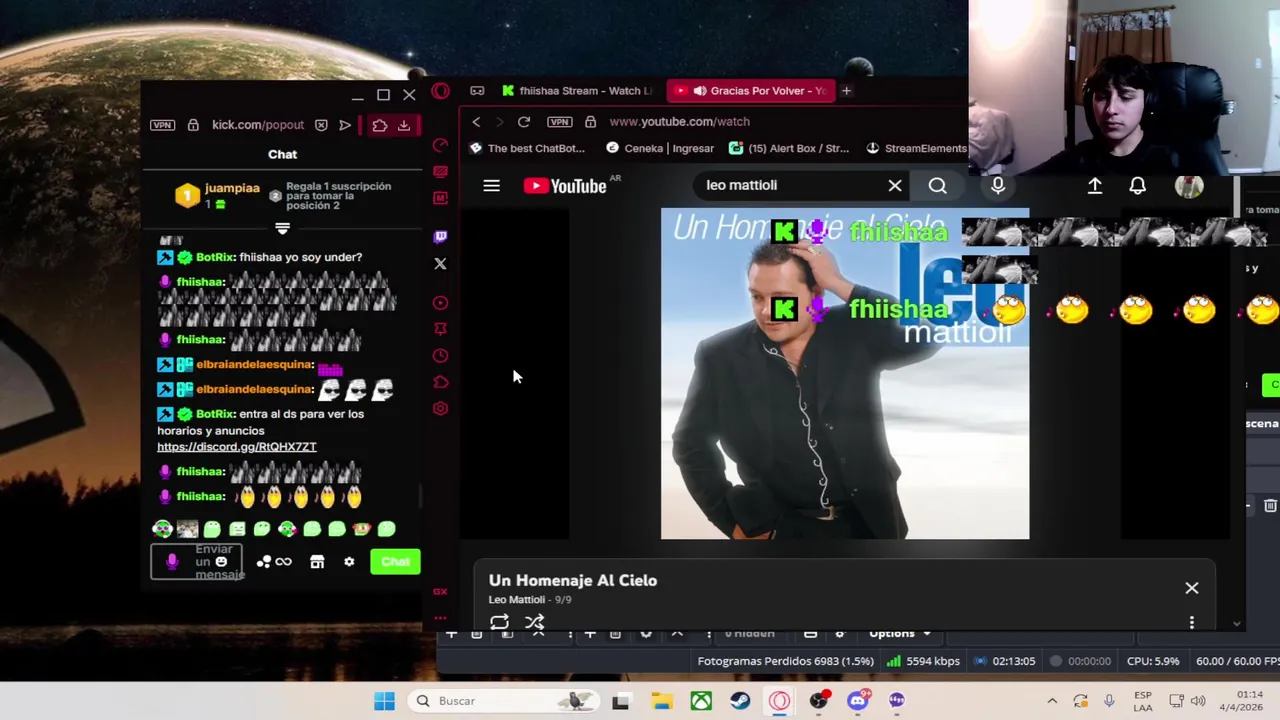This screenshot has width=1280, height=720.
Task: Open Windows Start menu
Action: pos(384,701)
